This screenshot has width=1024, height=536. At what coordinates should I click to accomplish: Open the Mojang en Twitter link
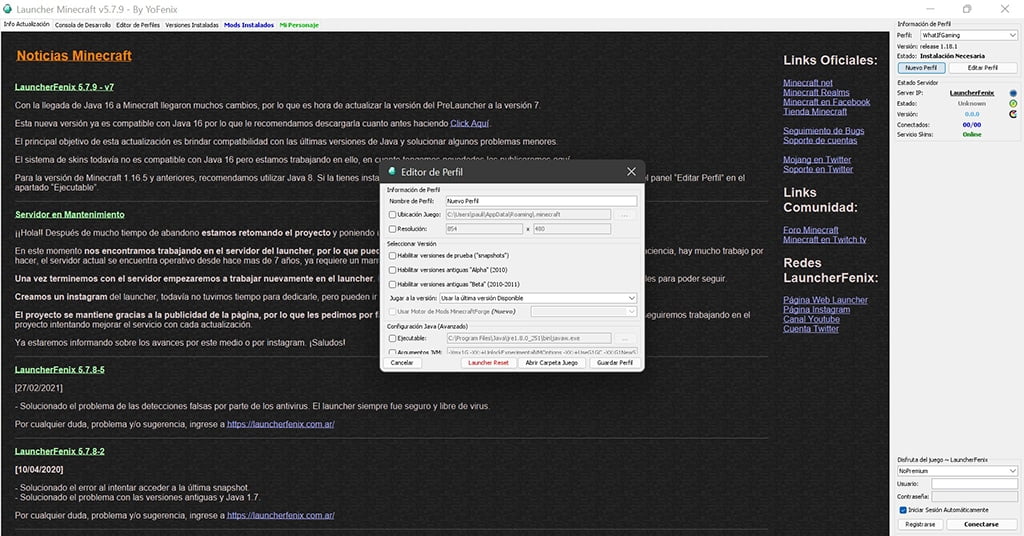pos(817,160)
